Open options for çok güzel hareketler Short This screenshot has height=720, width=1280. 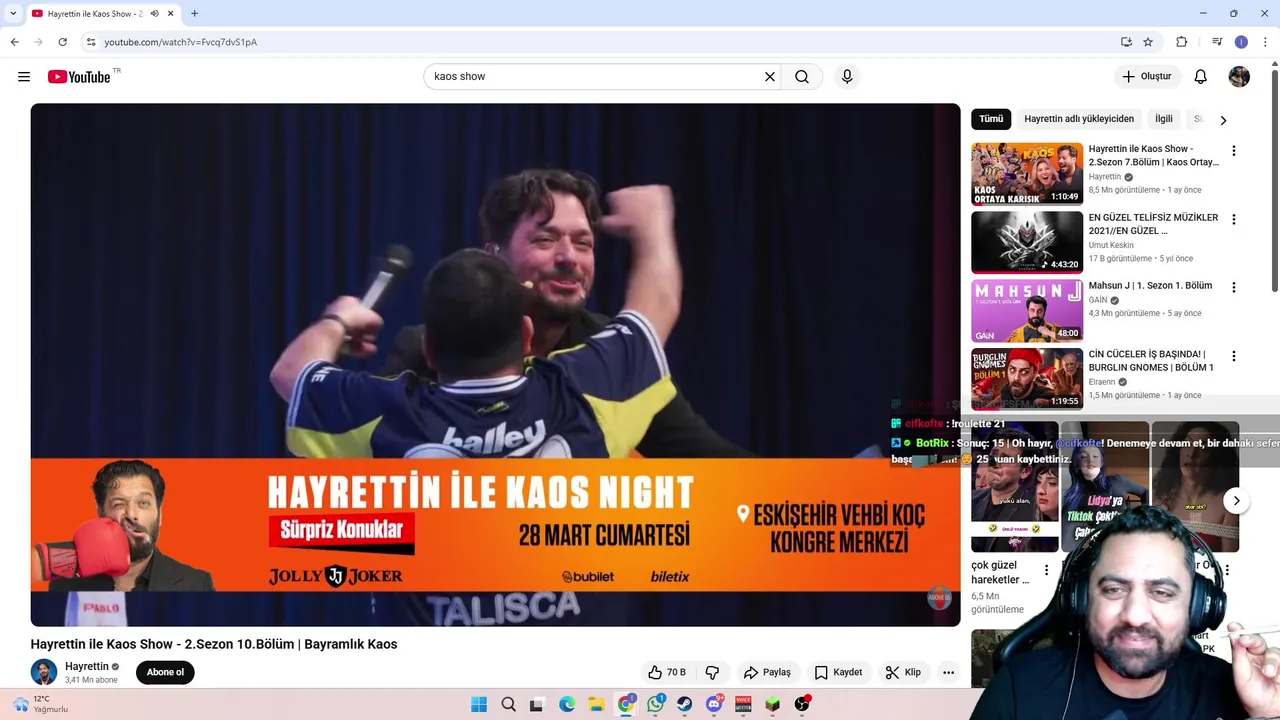(1046, 570)
